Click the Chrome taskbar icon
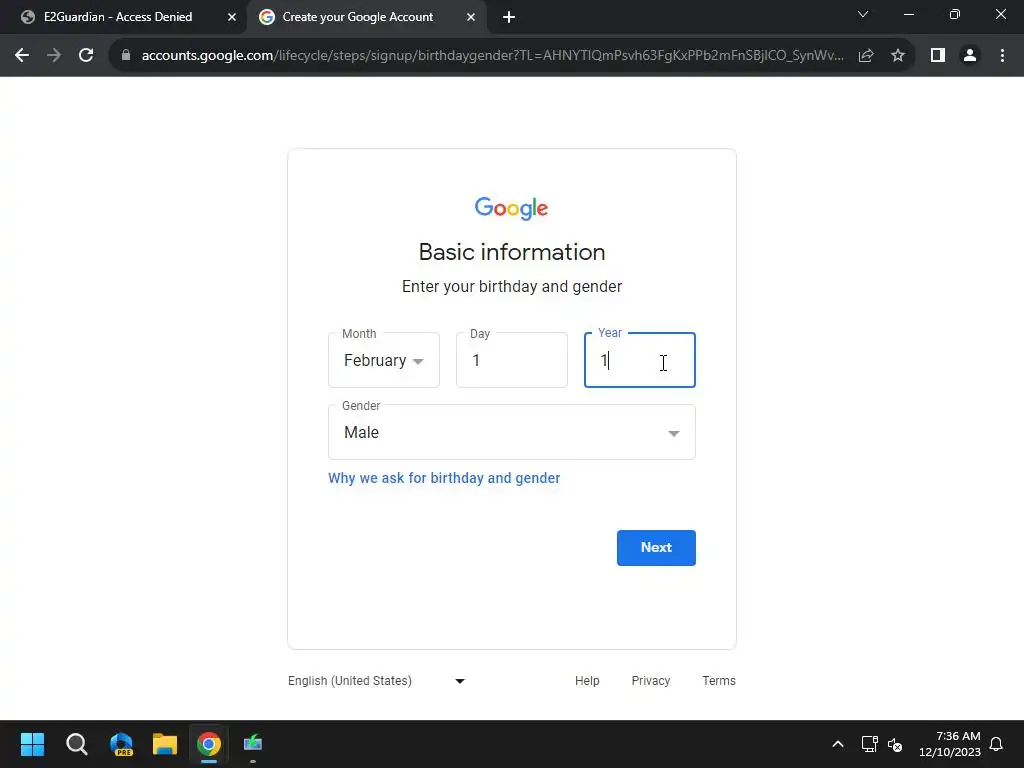Image resolution: width=1024 pixels, height=768 pixels. click(x=209, y=744)
